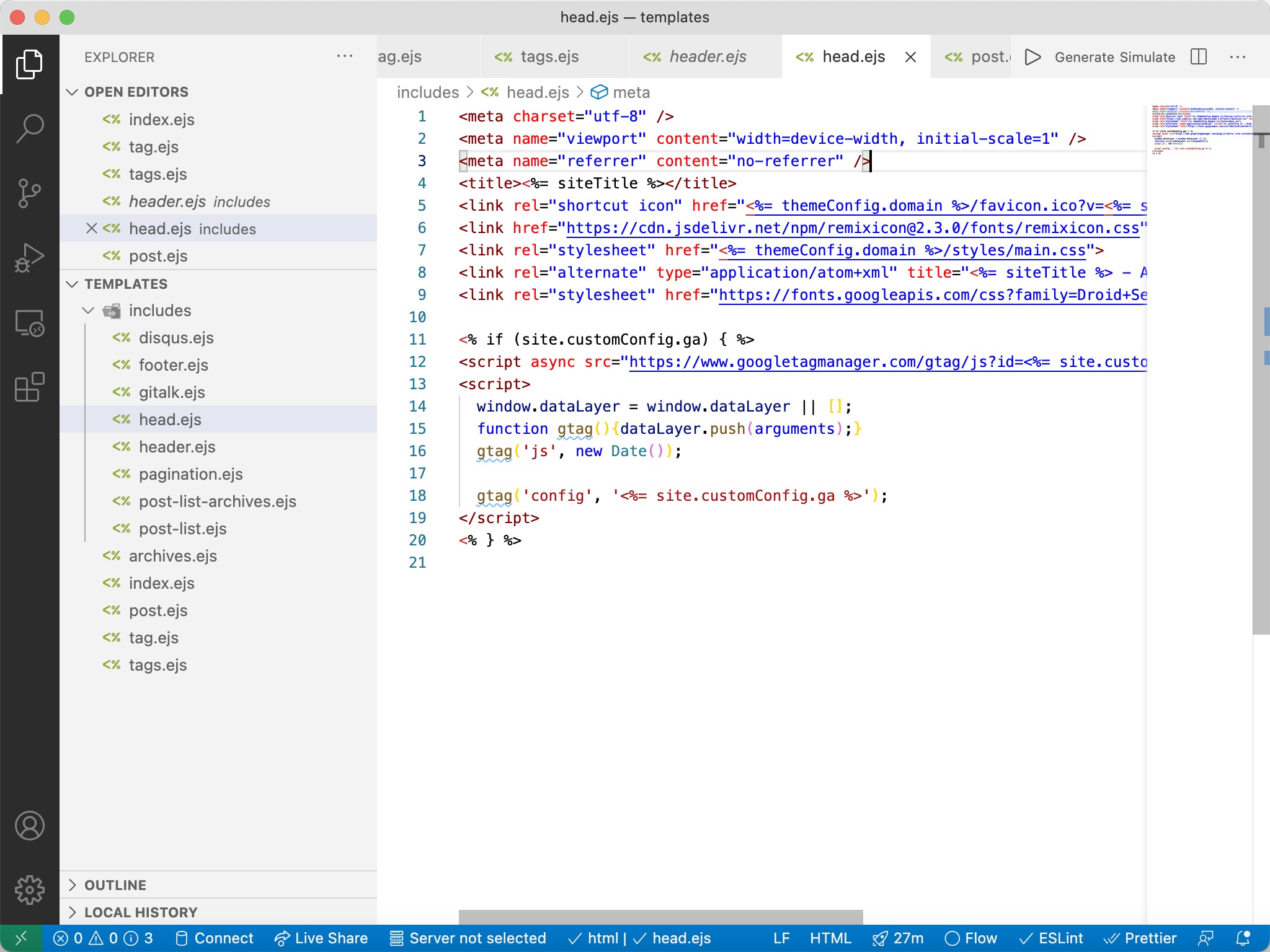Viewport: 1270px width, 952px height.
Task: Collapse the Templates section
Action: tap(218, 284)
